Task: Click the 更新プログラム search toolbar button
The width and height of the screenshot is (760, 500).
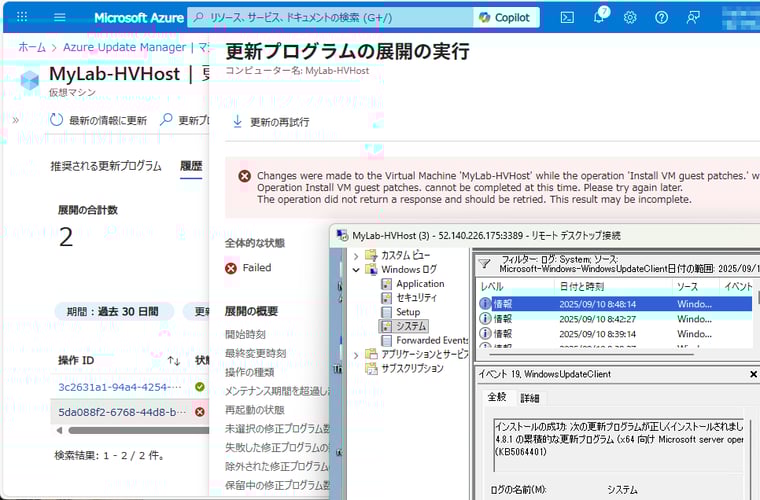Action: (185, 120)
